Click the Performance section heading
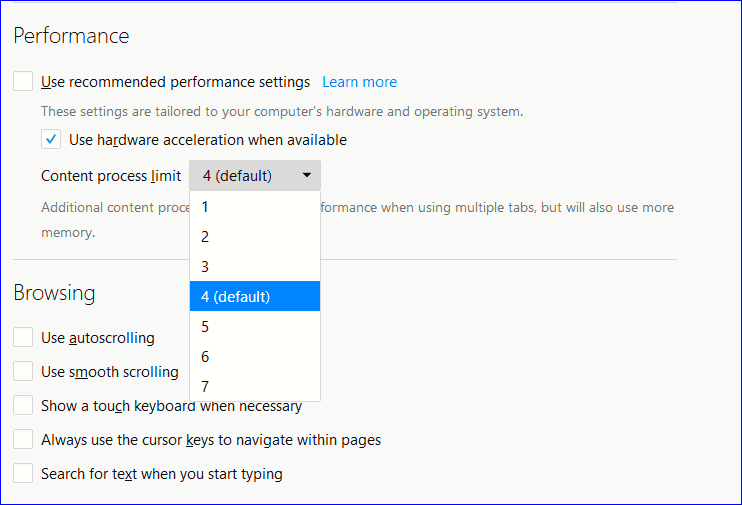This screenshot has width=742, height=505. [x=71, y=36]
